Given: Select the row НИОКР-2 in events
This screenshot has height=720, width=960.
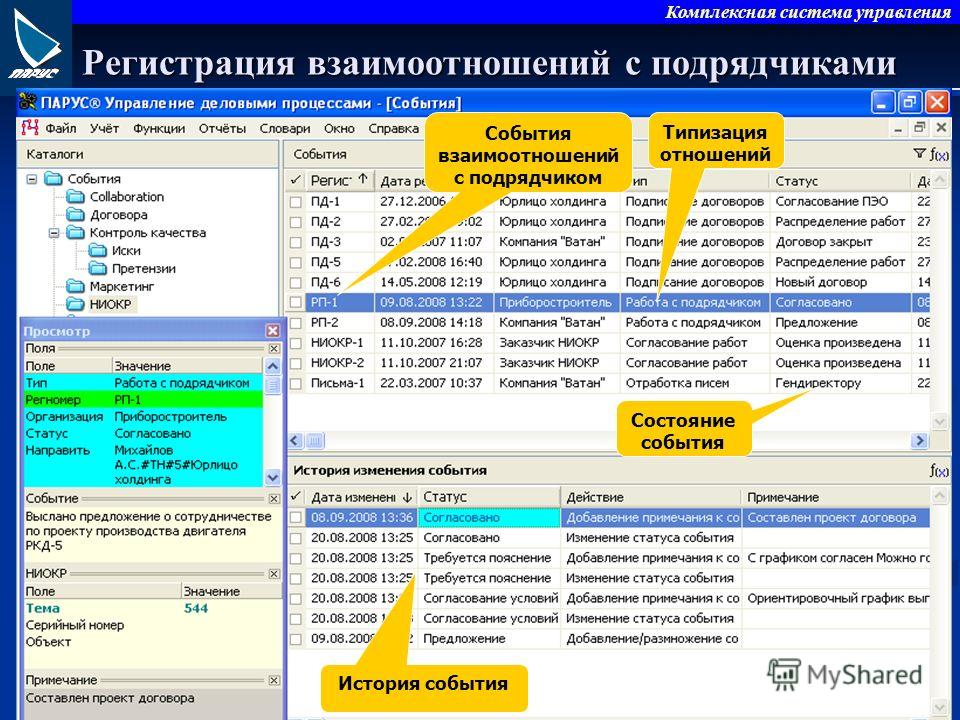Looking at the screenshot, I should [609, 363].
